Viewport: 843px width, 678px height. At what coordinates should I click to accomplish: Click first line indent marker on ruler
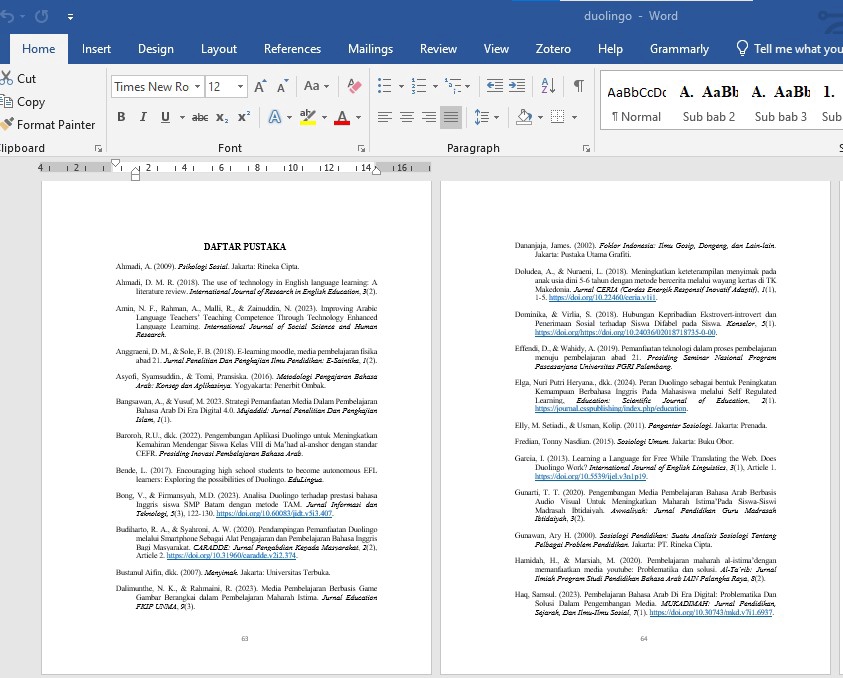point(116,163)
